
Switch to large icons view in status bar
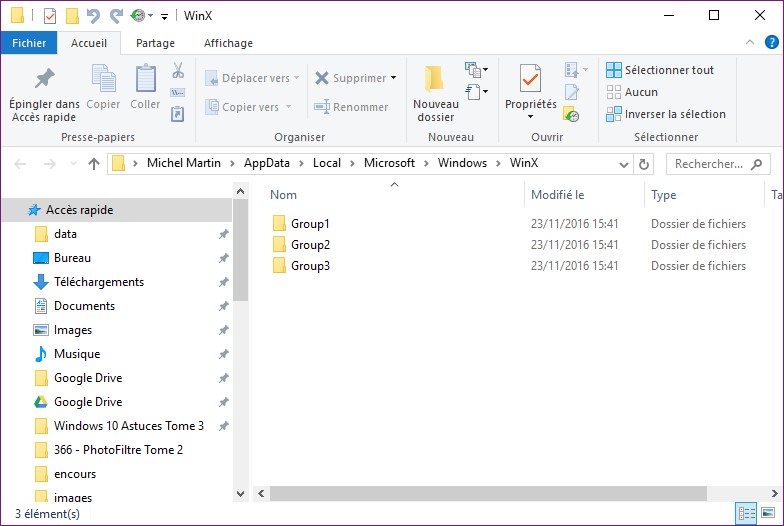tap(768, 513)
